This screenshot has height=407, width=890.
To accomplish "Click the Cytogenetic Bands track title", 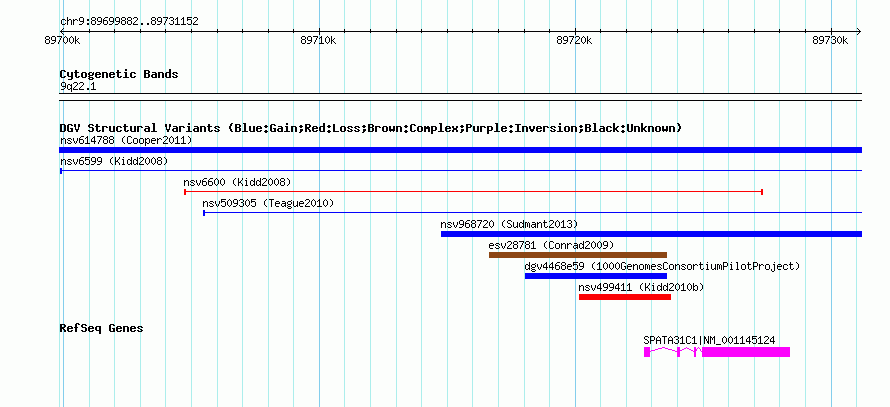I will coord(119,74).
